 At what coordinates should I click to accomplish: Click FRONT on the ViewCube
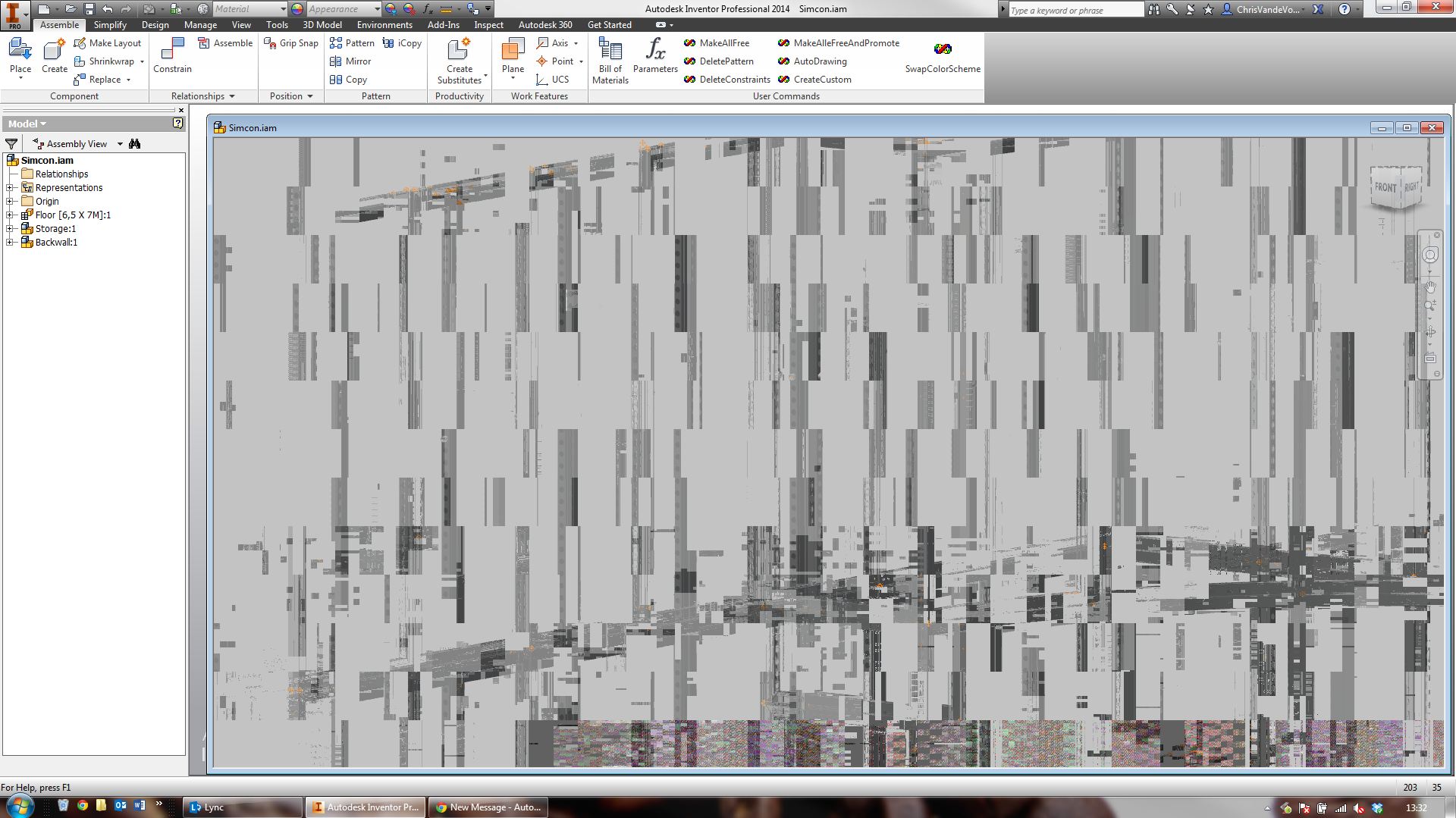1385,186
